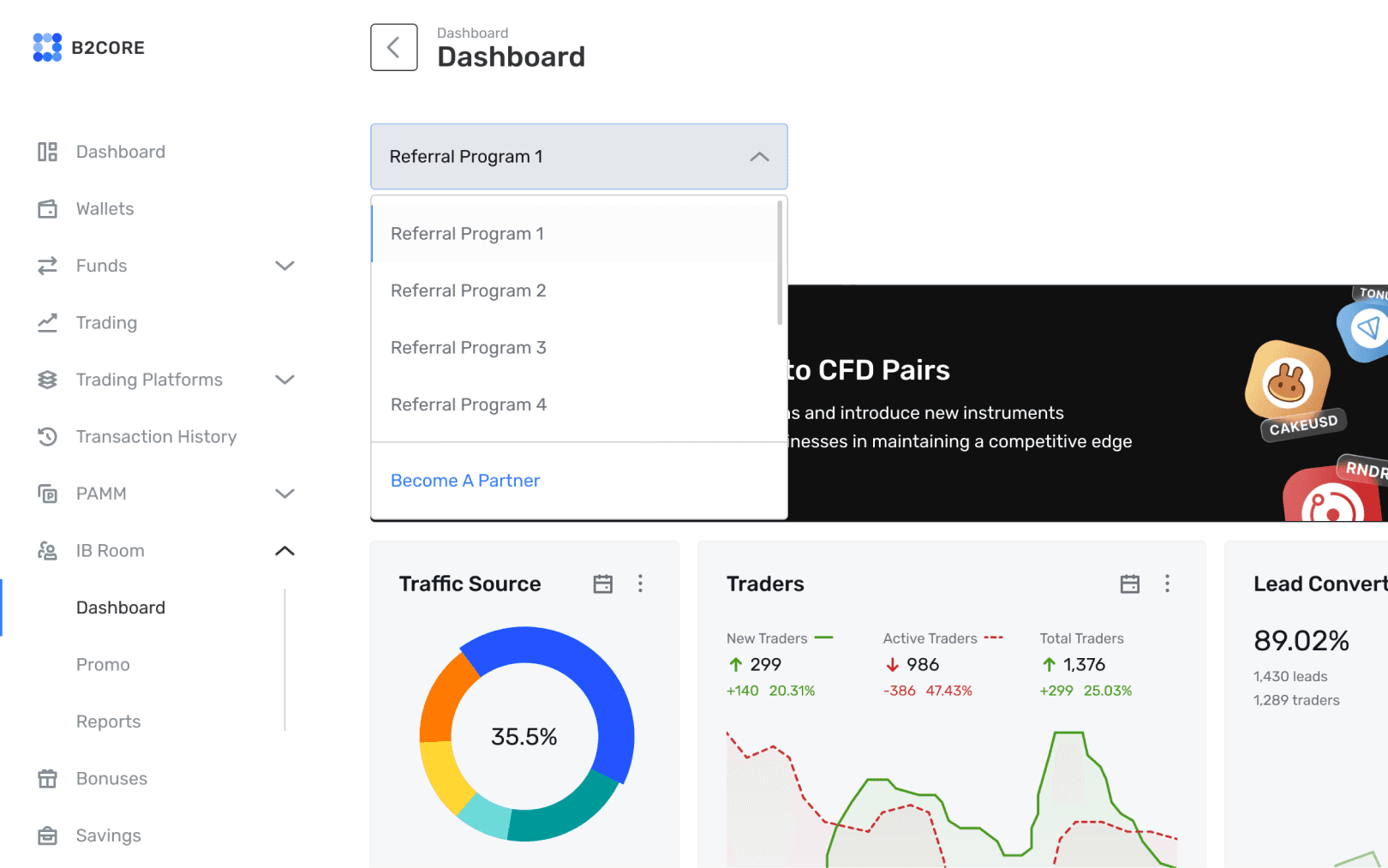This screenshot has width=1388, height=868.
Task: Open the sidebar Dashboard grid icon
Action: click(x=47, y=152)
